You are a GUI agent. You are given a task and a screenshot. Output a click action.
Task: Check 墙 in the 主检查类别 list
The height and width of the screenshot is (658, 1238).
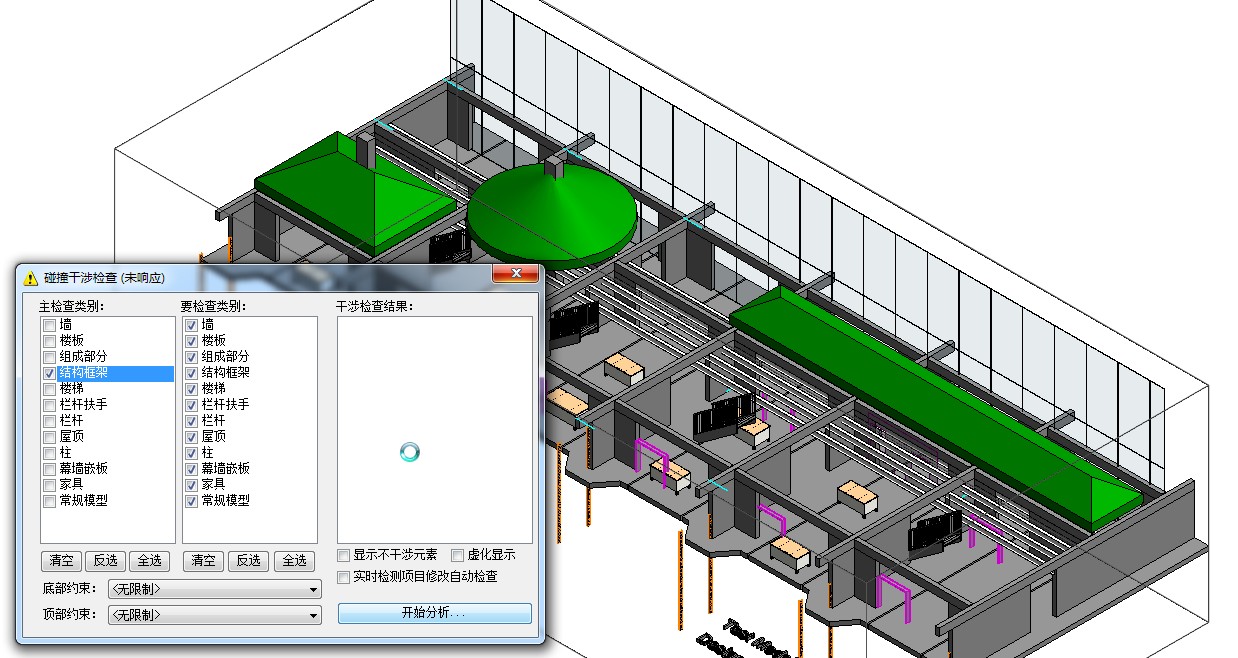[50, 325]
